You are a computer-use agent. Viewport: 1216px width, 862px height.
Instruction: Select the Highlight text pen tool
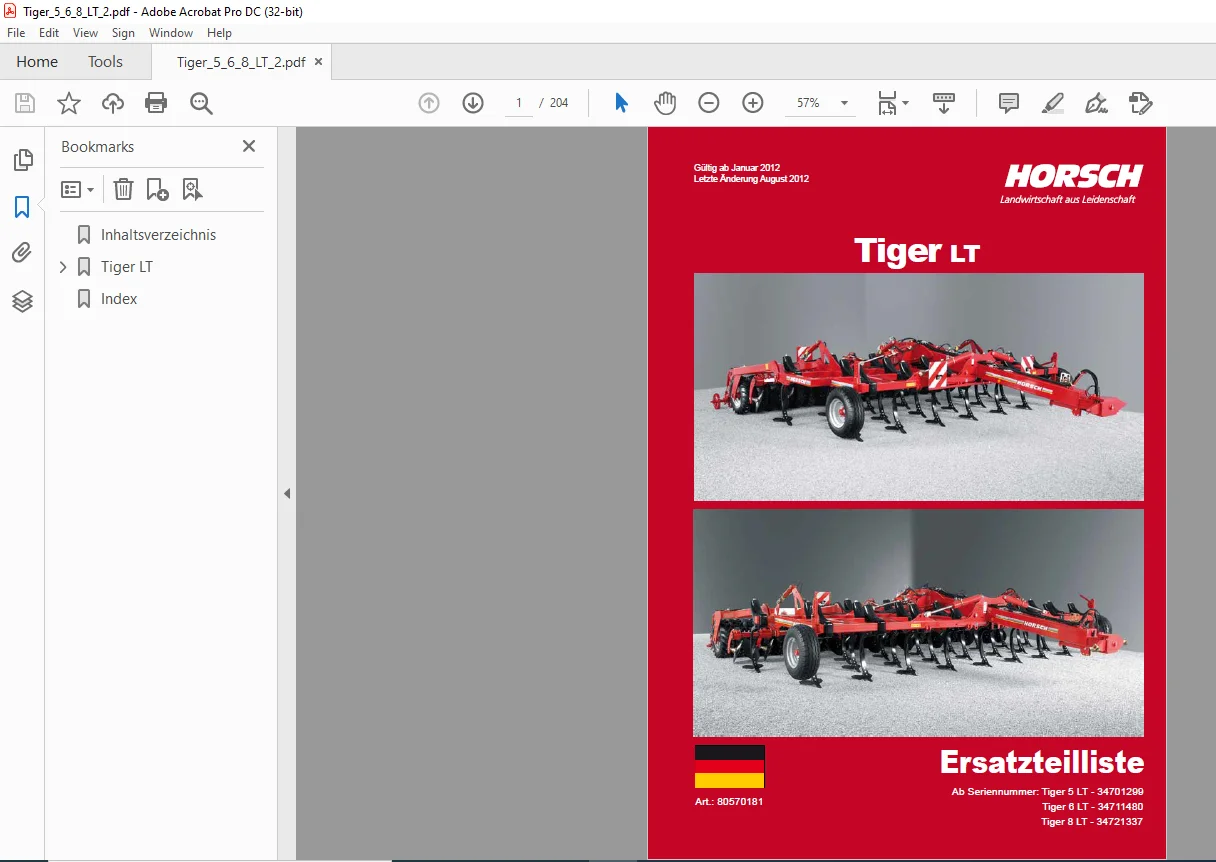1052,103
